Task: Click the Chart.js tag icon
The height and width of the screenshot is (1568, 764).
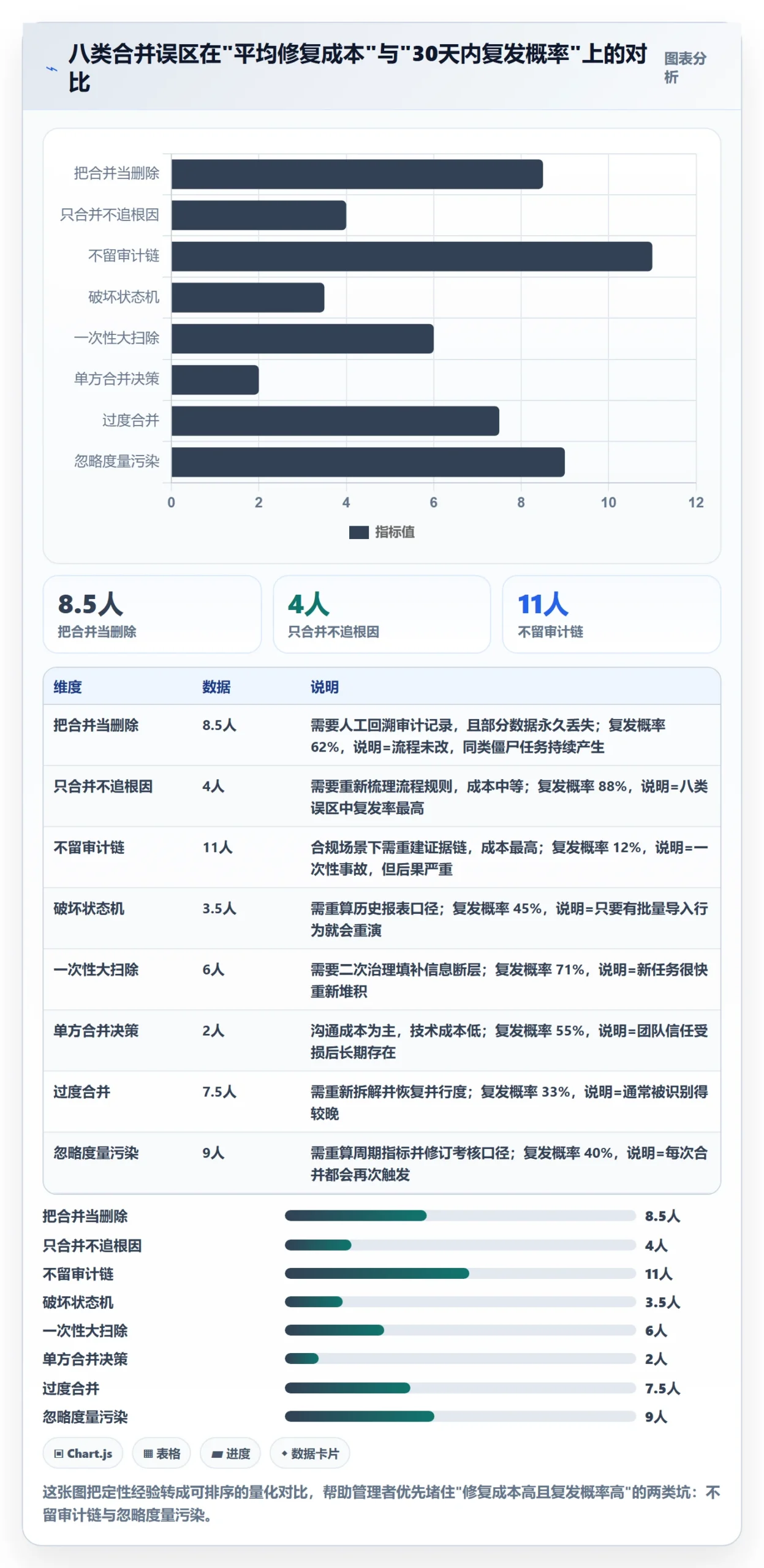Action: 59,1453
